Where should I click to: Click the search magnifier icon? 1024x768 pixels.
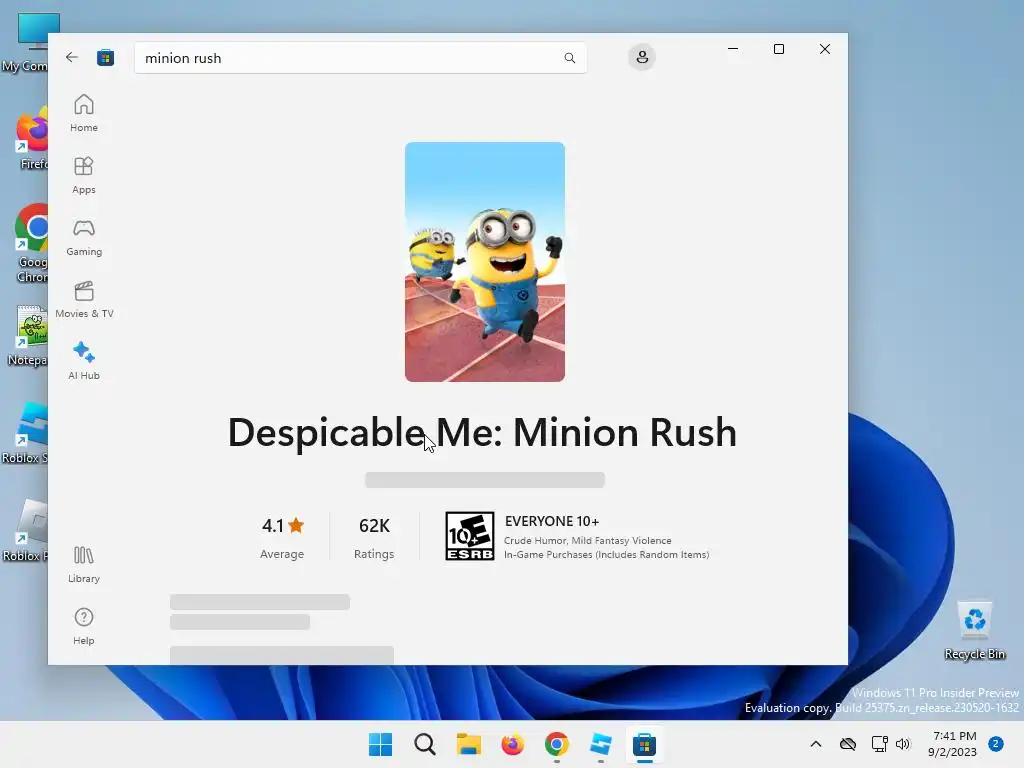click(569, 58)
